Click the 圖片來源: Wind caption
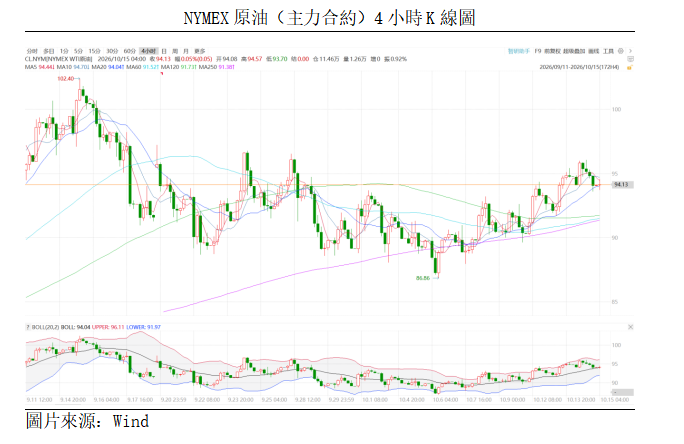Image resolution: width=684 pixels, height=444 pixels. tap(87, 421)
